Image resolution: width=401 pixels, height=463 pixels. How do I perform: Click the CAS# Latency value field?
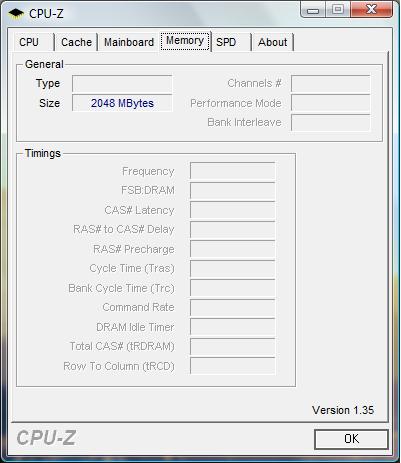pyautogui.click(x=232, y=210)
